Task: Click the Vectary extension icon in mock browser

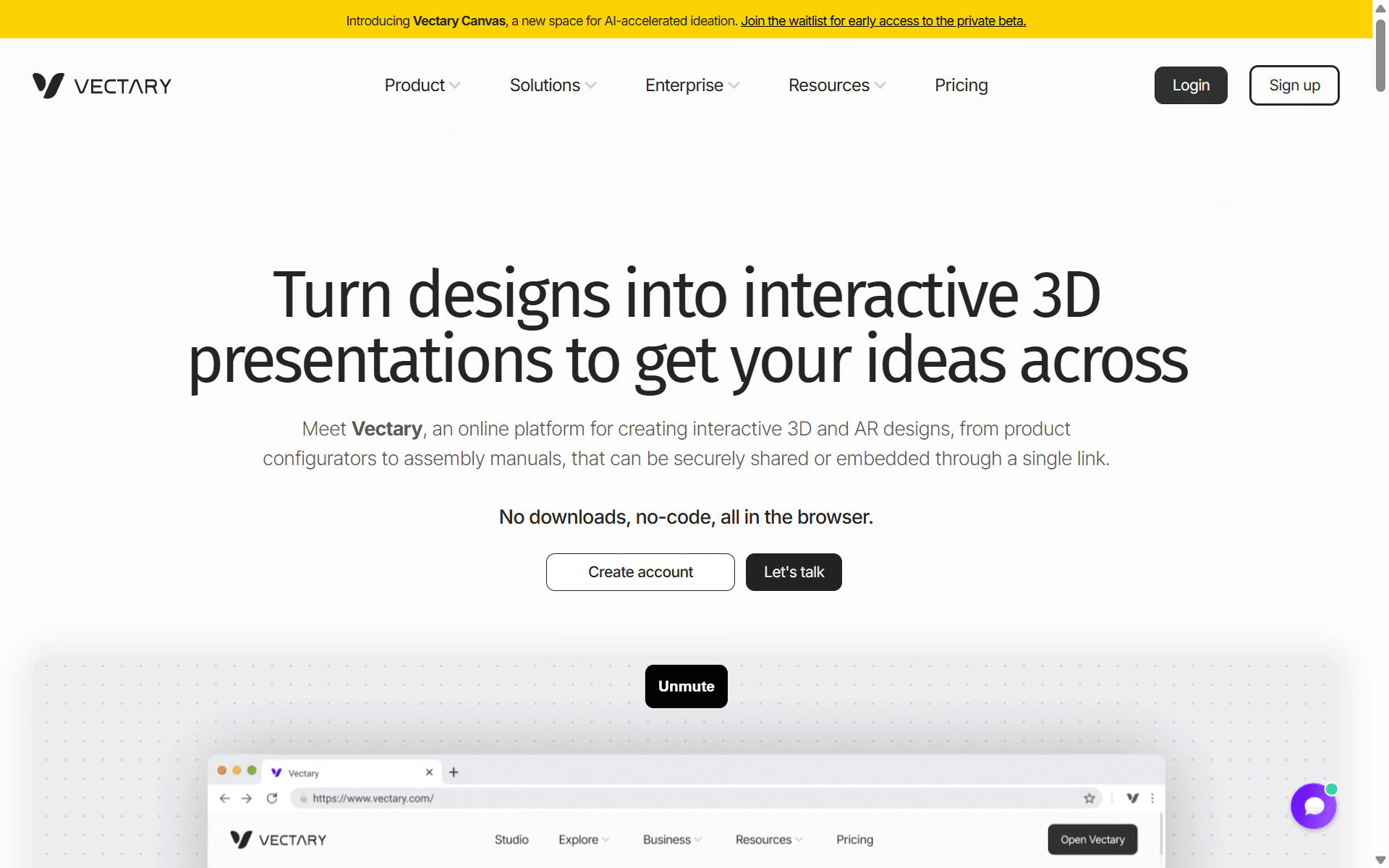Action: pos(1133,799)
